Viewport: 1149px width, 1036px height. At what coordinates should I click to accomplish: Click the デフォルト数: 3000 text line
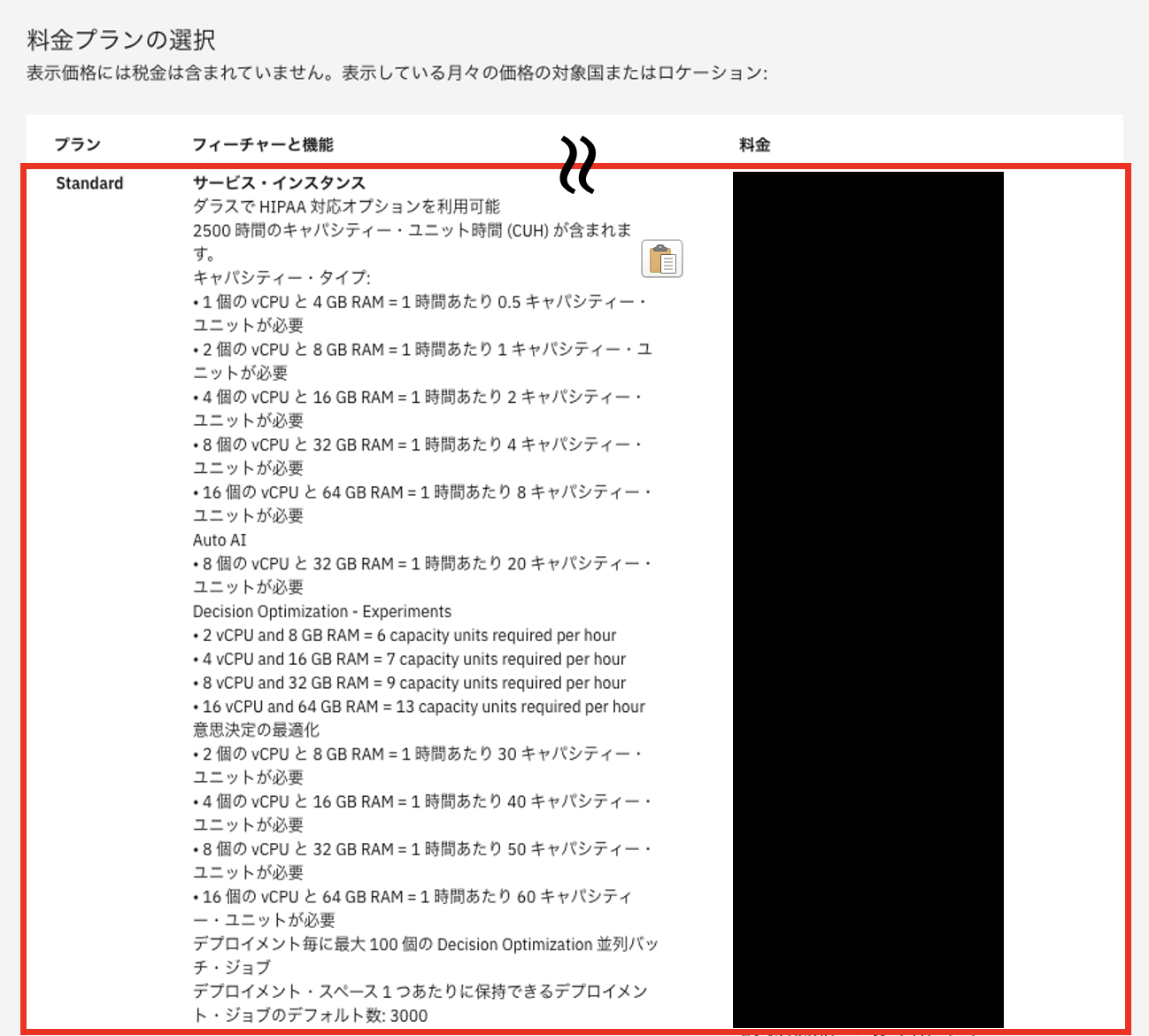[x=310, y=1016]
